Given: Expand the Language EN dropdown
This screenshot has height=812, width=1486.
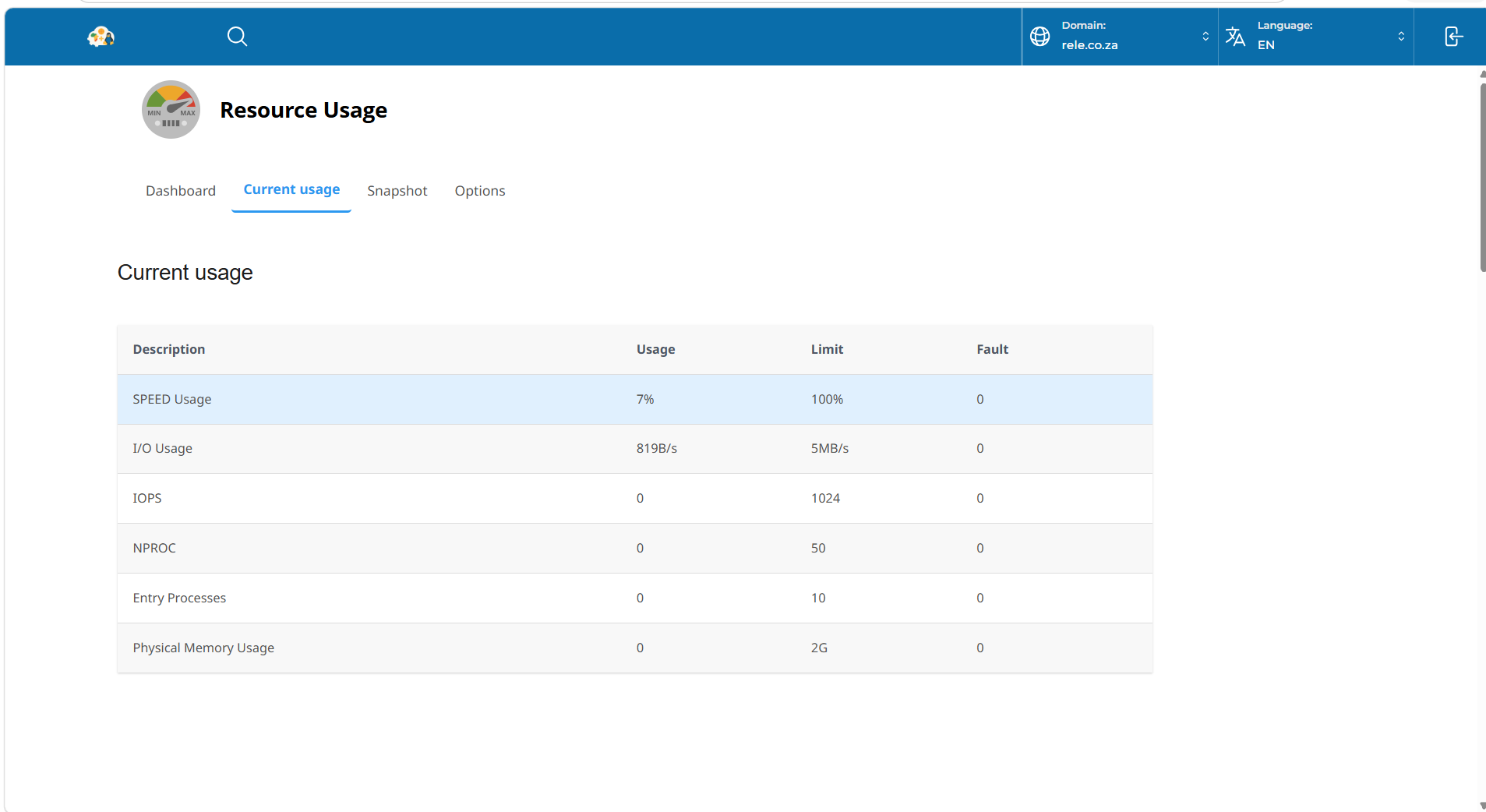Looking at the screenshot, I should 1316,37.
